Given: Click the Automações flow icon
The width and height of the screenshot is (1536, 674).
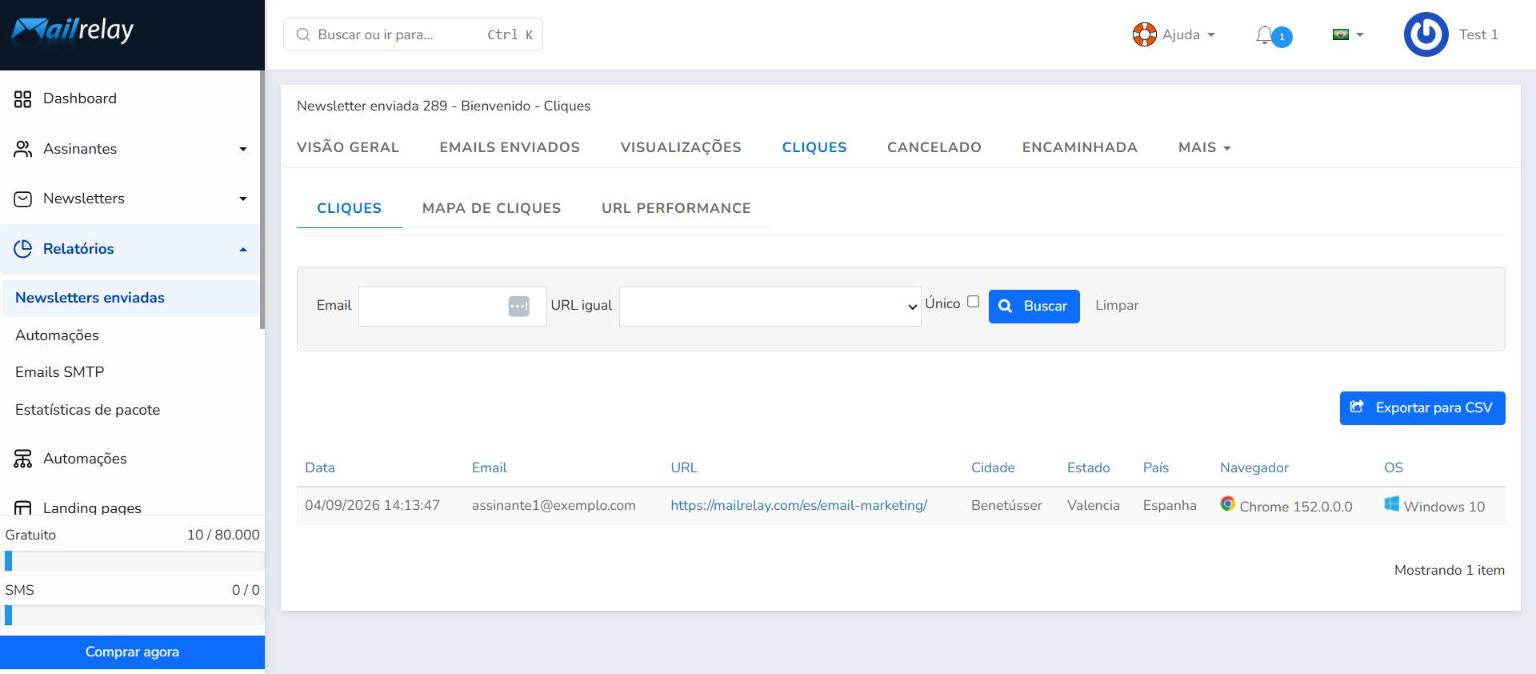Looking at the screenshot, I should (x=23, y=459).
